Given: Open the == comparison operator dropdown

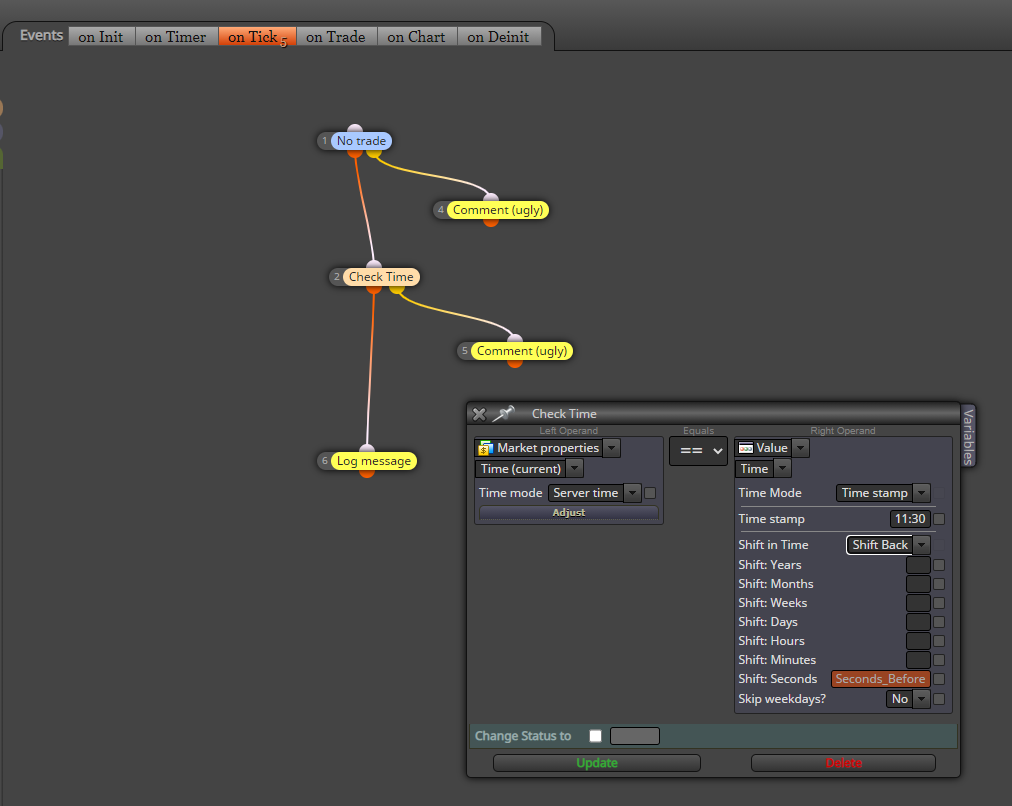Looking at the screenshot, I should (x=699, y=450).
